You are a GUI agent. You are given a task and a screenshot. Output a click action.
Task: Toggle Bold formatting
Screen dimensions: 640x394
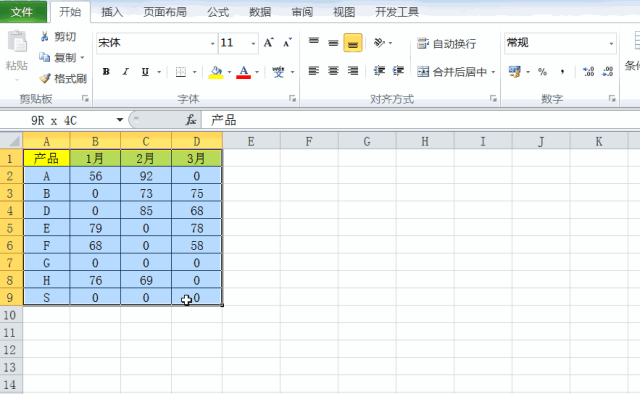click(106, 72)
